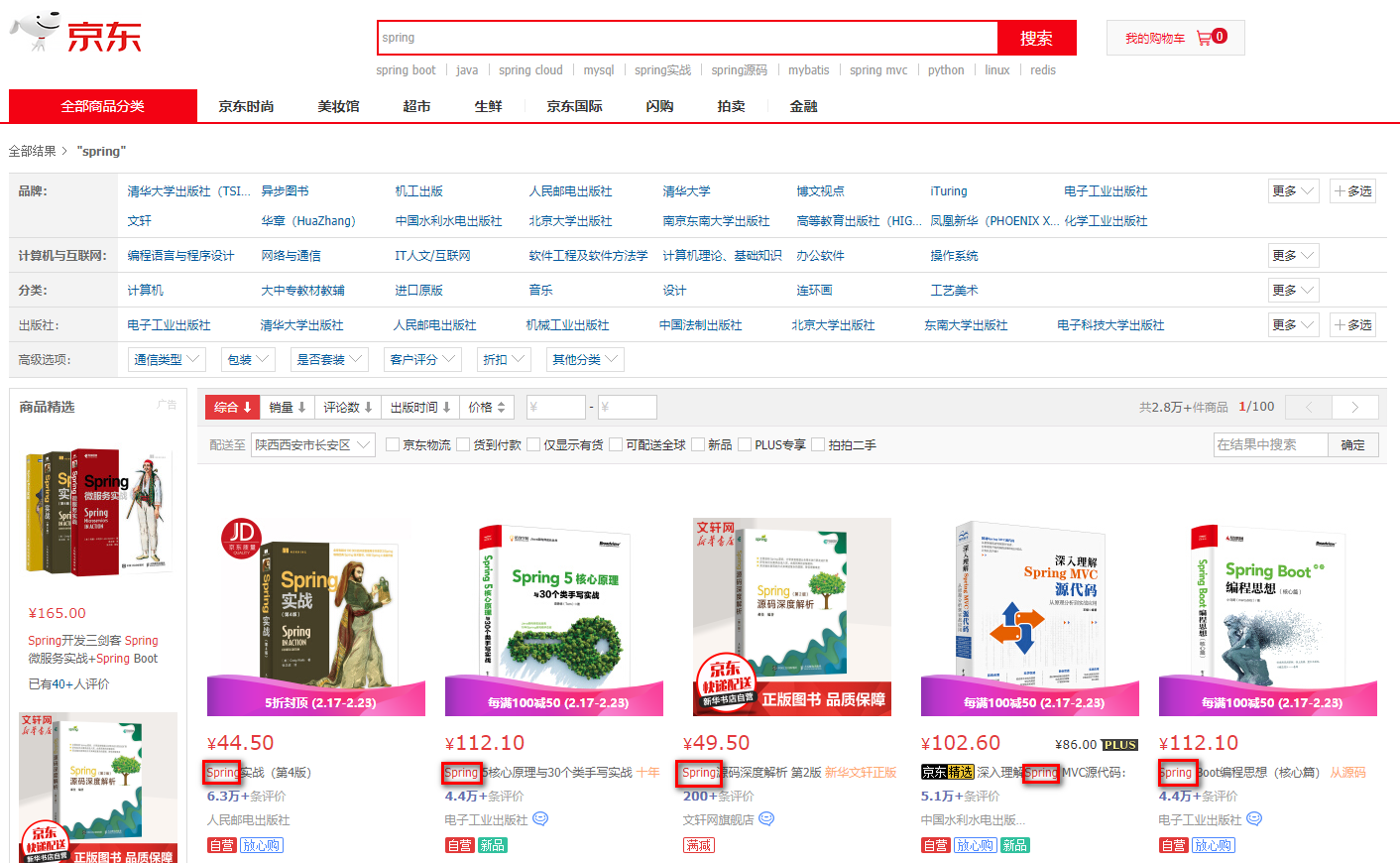Image resolution: width=1400 pixels, height=863 pixels.
Task: Click spring boot suggested keyword
Action: point(406,70)
